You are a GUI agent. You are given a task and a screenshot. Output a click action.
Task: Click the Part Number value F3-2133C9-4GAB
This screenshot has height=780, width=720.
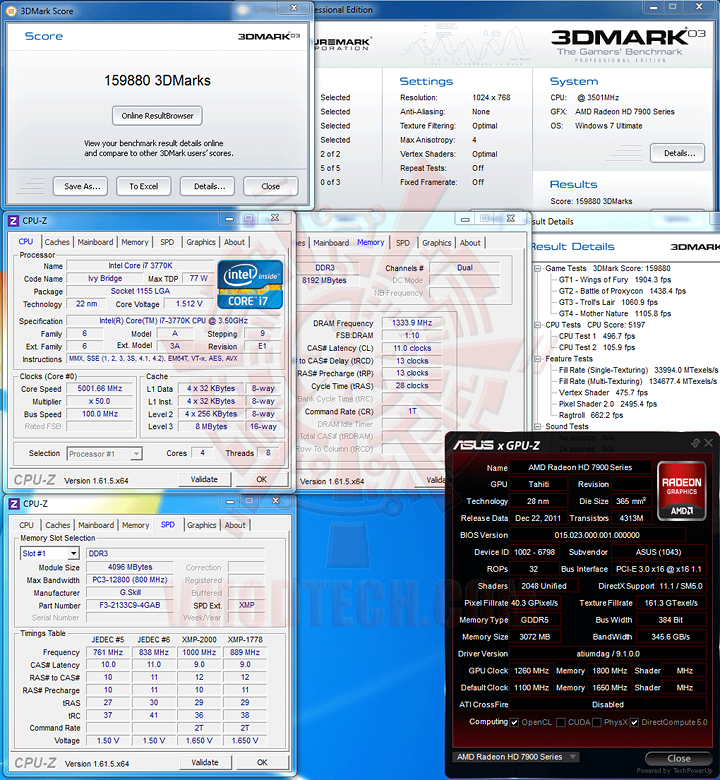point(130,605)
